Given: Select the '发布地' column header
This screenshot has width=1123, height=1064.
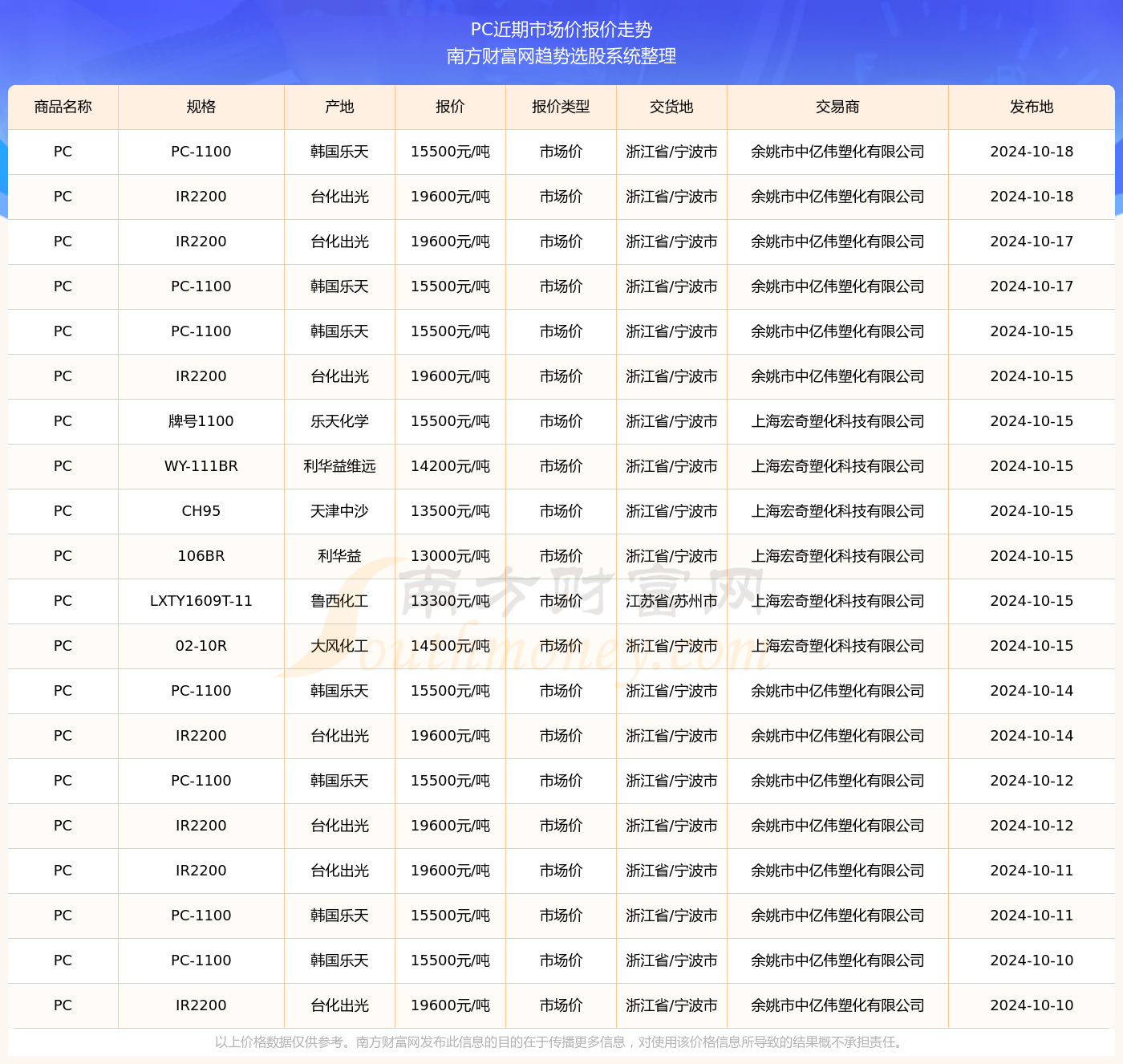Looking at the screenshot, I should (1032, 107).
